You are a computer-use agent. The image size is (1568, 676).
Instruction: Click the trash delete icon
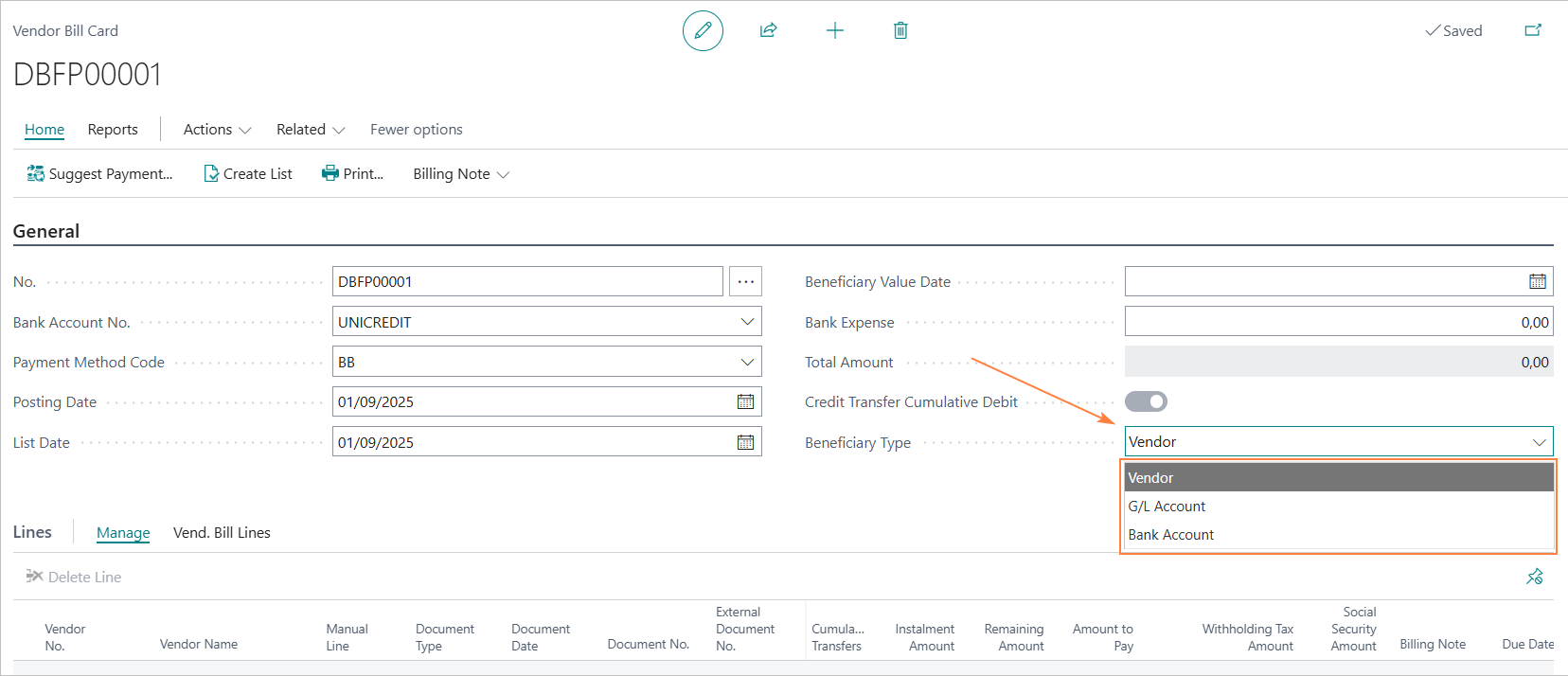pos(900,31)
